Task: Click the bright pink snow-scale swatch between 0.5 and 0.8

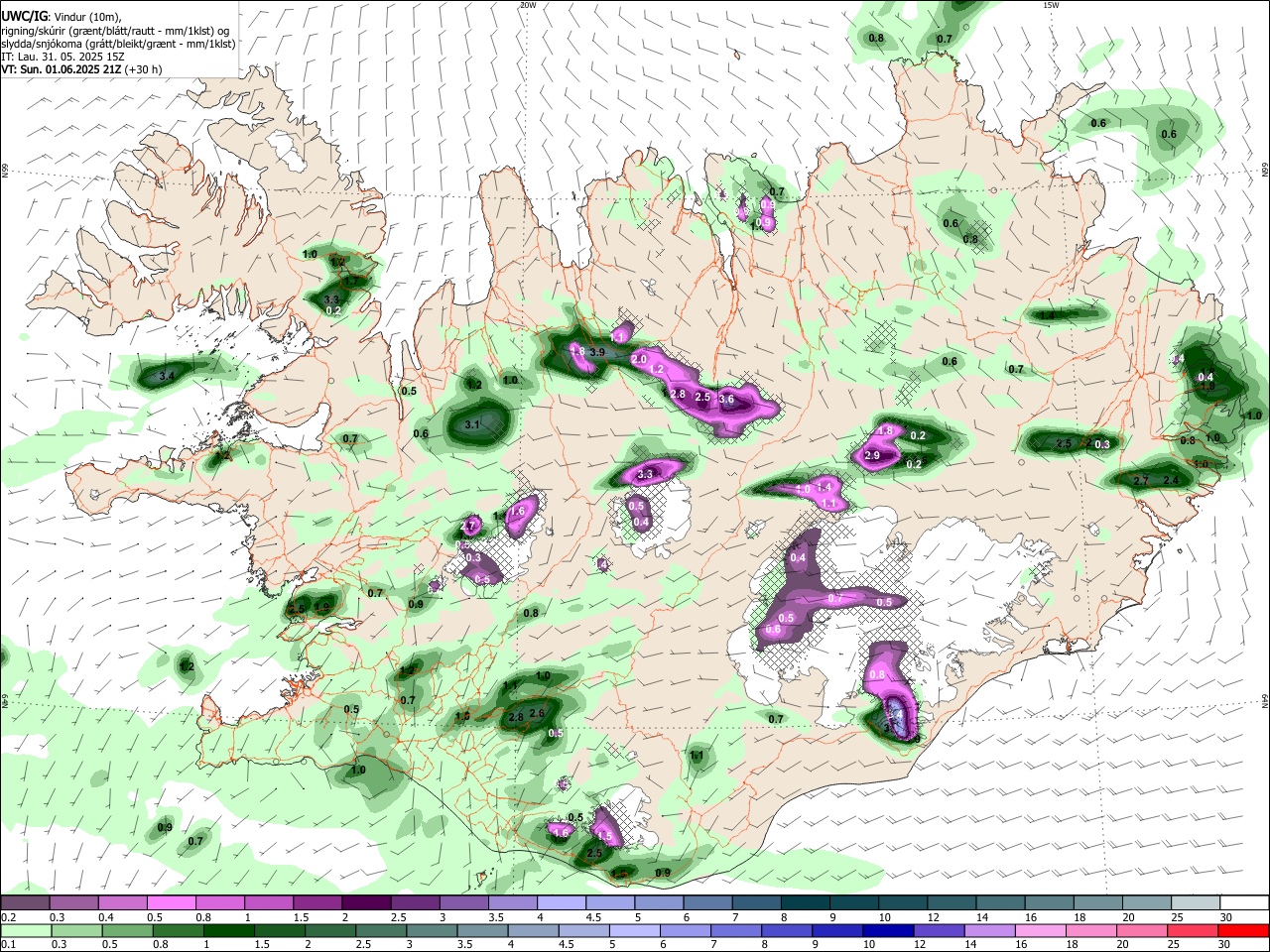Action: pos(171,902)
